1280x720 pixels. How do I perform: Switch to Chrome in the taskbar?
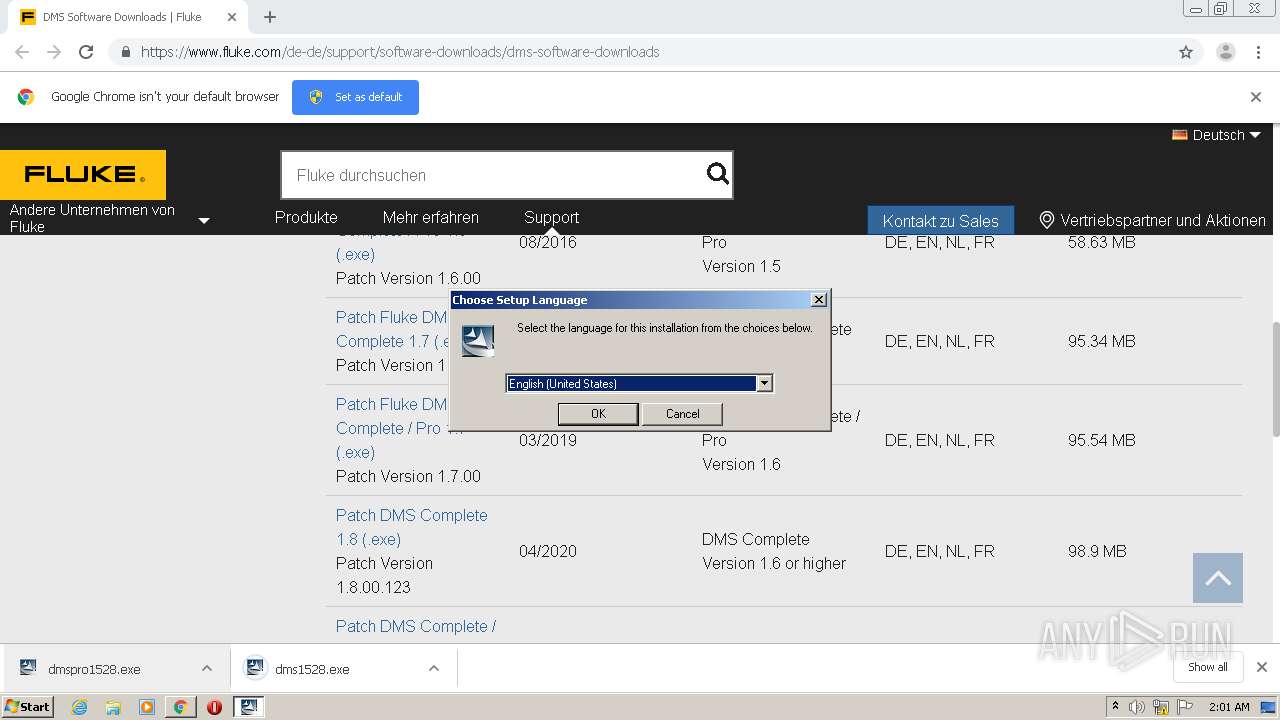(x=180, y=707)
